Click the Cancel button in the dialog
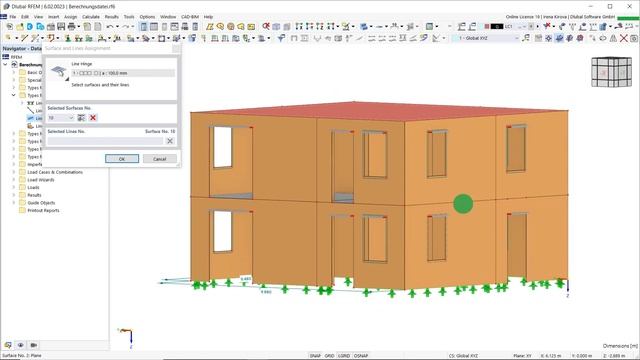 pos(160,159)
